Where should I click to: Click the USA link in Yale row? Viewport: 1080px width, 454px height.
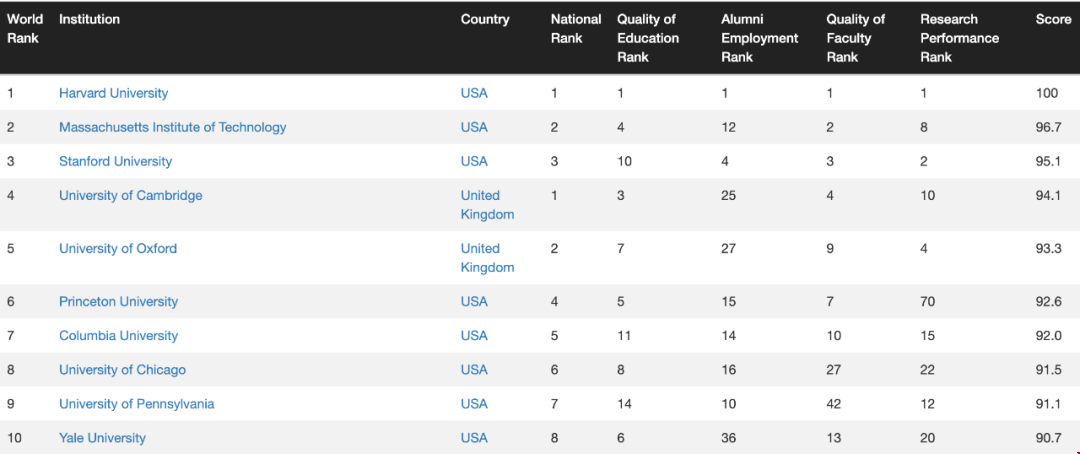[474, 438]
